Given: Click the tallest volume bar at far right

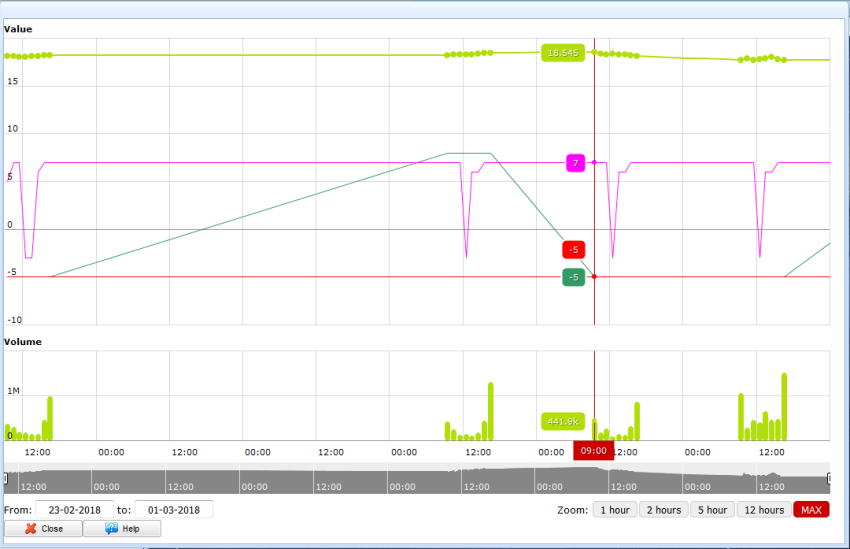Looking at the screenshot, I should click(x=784, y=407).
